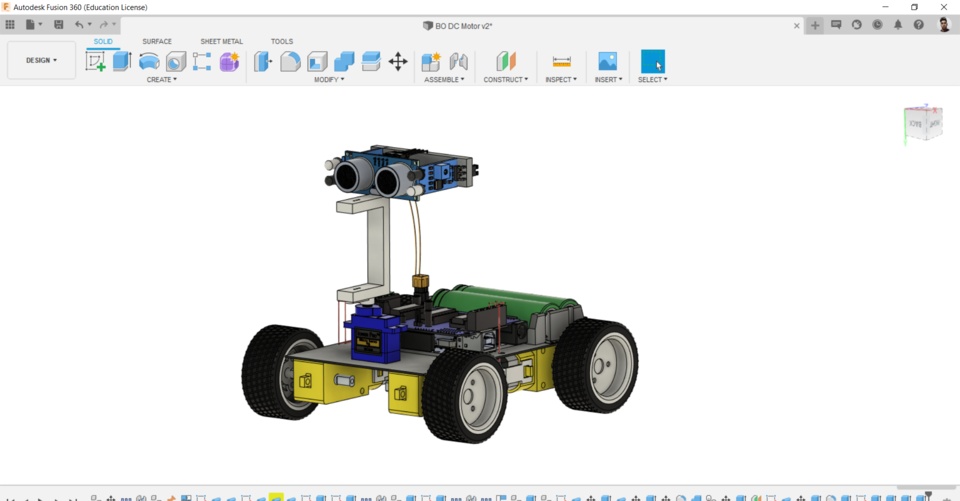Open the Data Panel grid icon
960x501 pixels.
[x=10, y=24]
